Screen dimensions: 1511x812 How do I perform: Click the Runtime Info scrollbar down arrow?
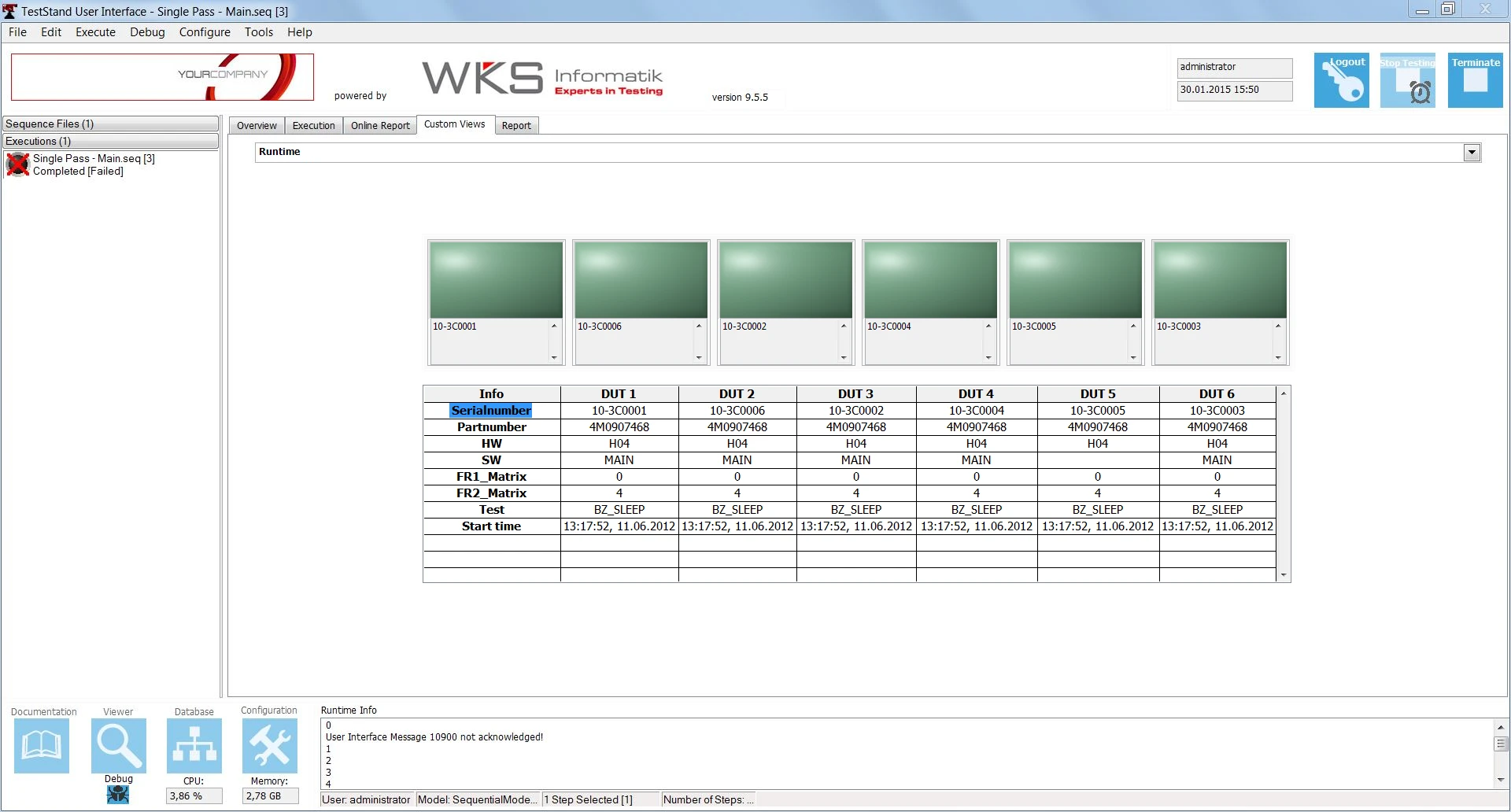(x=1500, y=780)
